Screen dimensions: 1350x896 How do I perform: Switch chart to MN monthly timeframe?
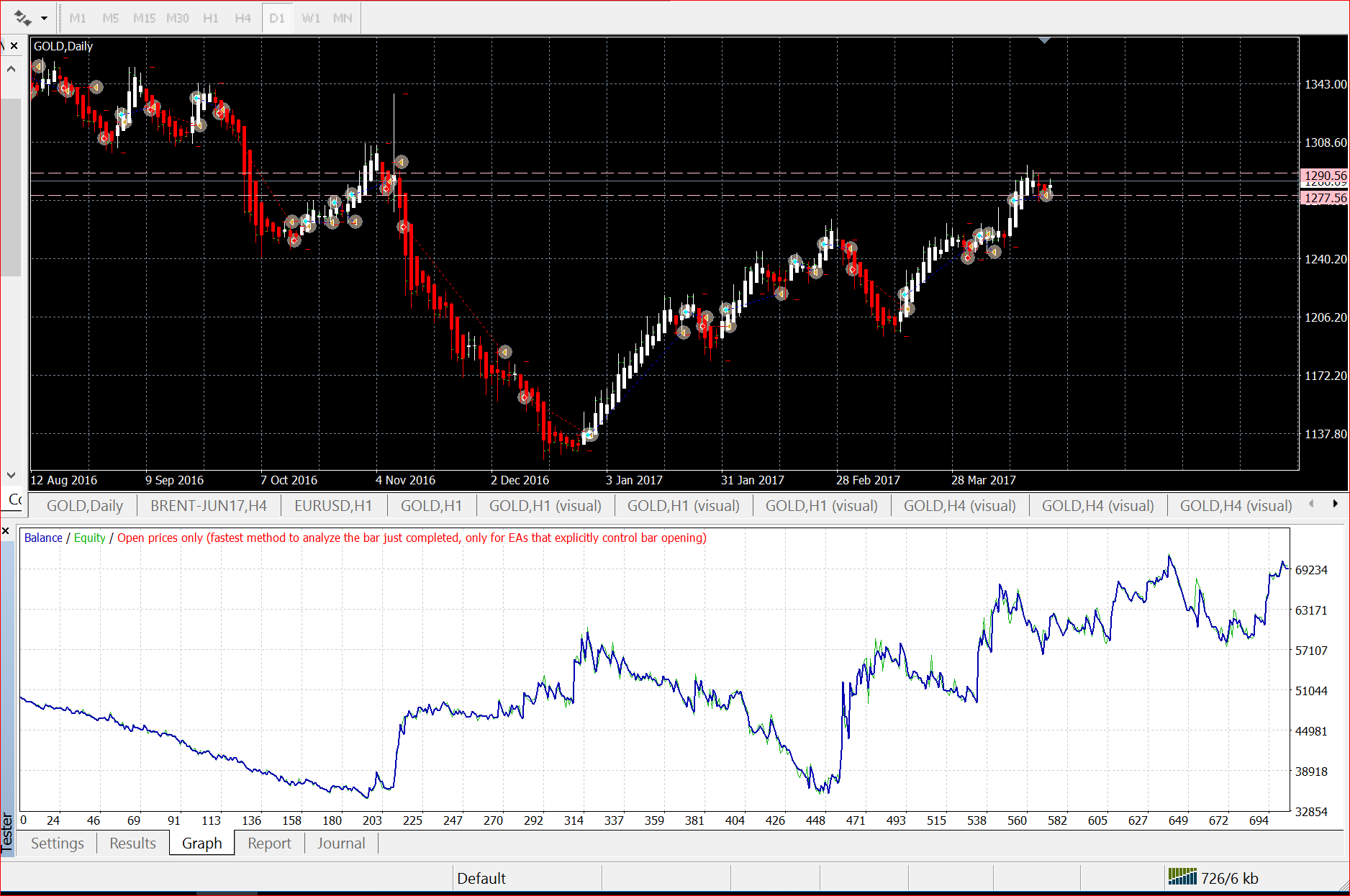343,18
